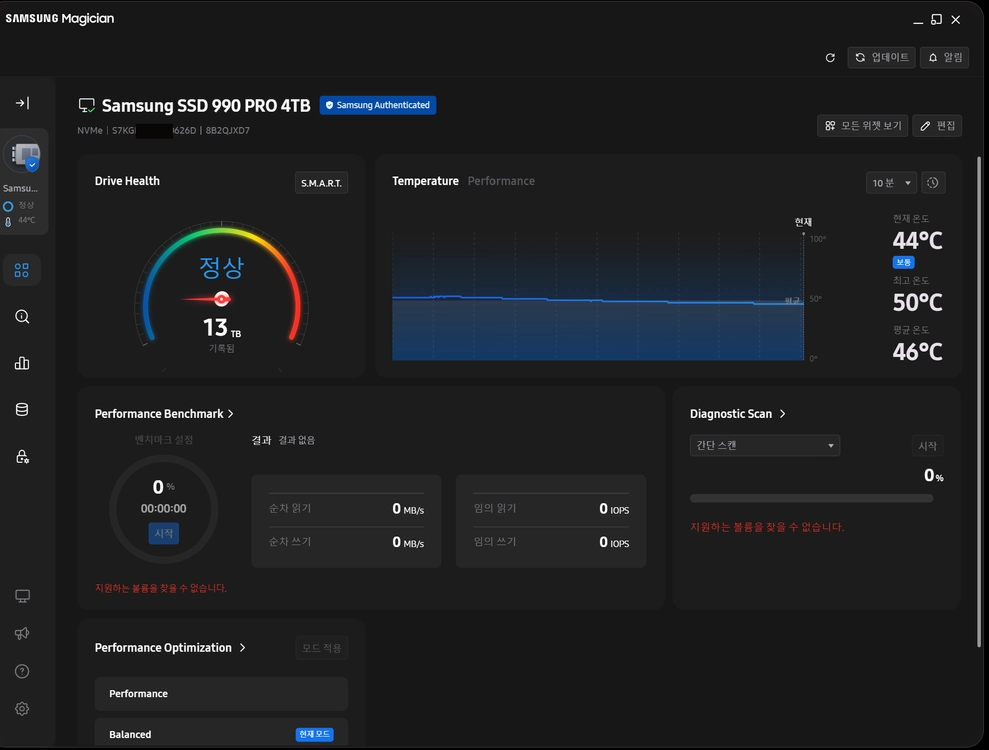Click the 46°C average temperature value
Viewport: 989px width, 750px height.
tap(917, 352)
